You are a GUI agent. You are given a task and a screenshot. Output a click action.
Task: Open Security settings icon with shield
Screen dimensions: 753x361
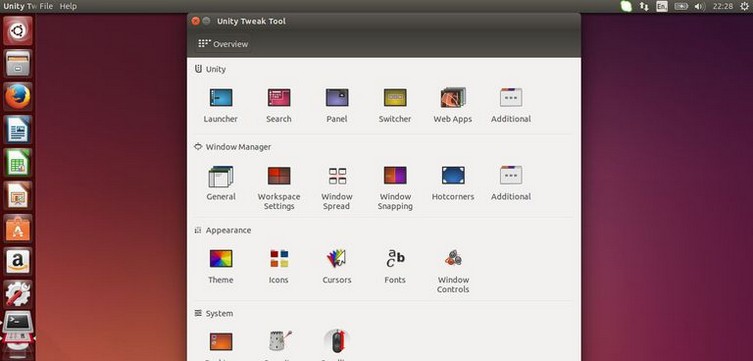[279, 341]
